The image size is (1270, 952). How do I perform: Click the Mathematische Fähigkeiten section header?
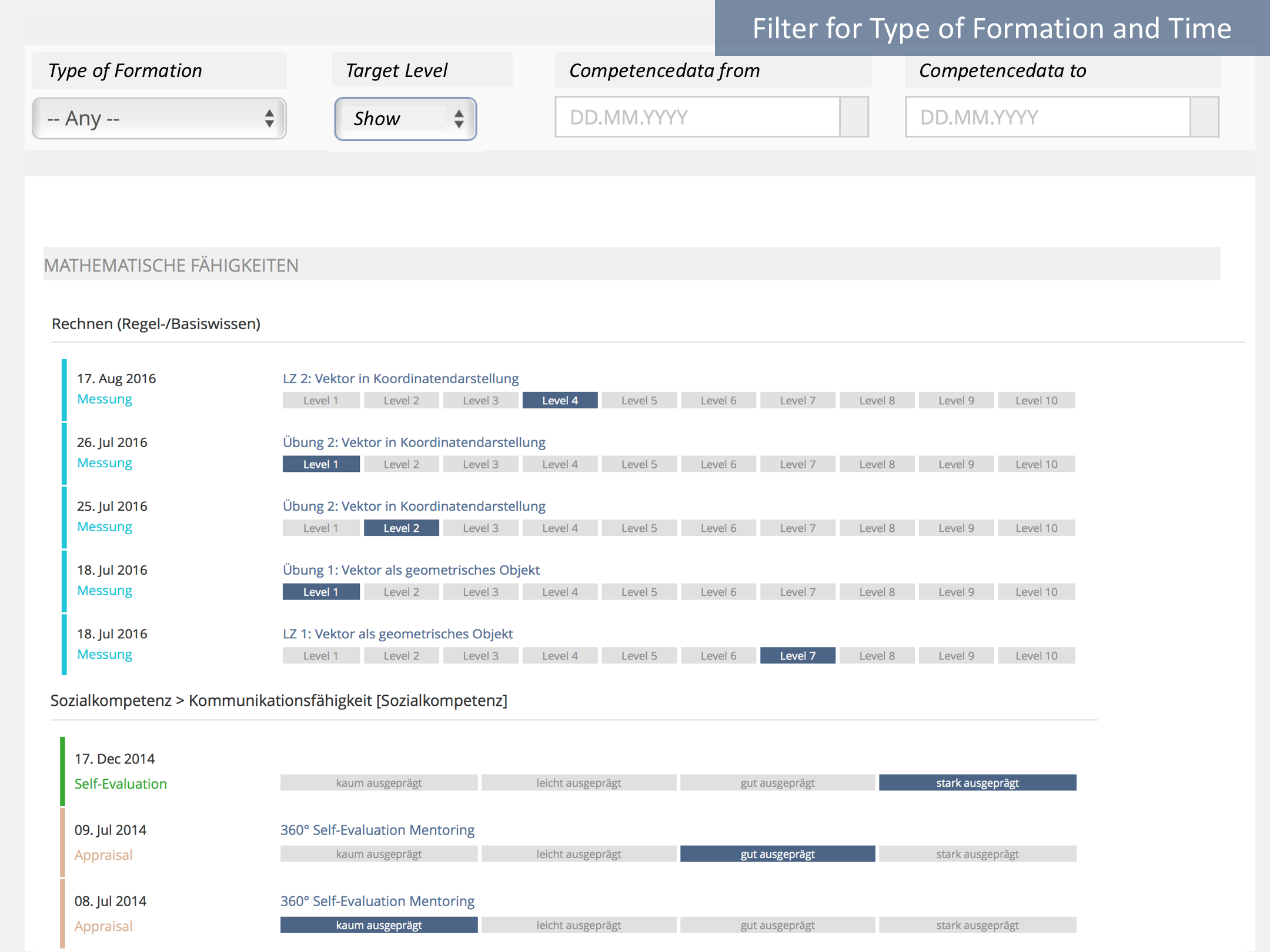pyautogui.click(x=171, y=266)
